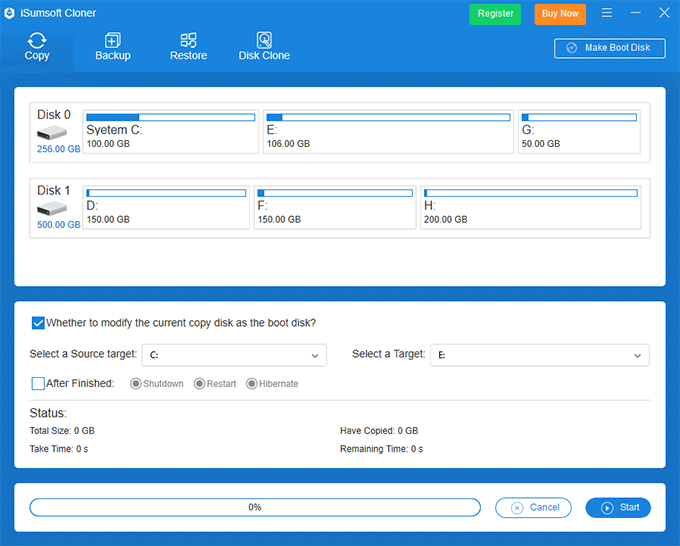Viewport: 680px width, 546px height.
Task: Select the Shutdown radio option
Action: pyautogui.click(x=136, y=384)
